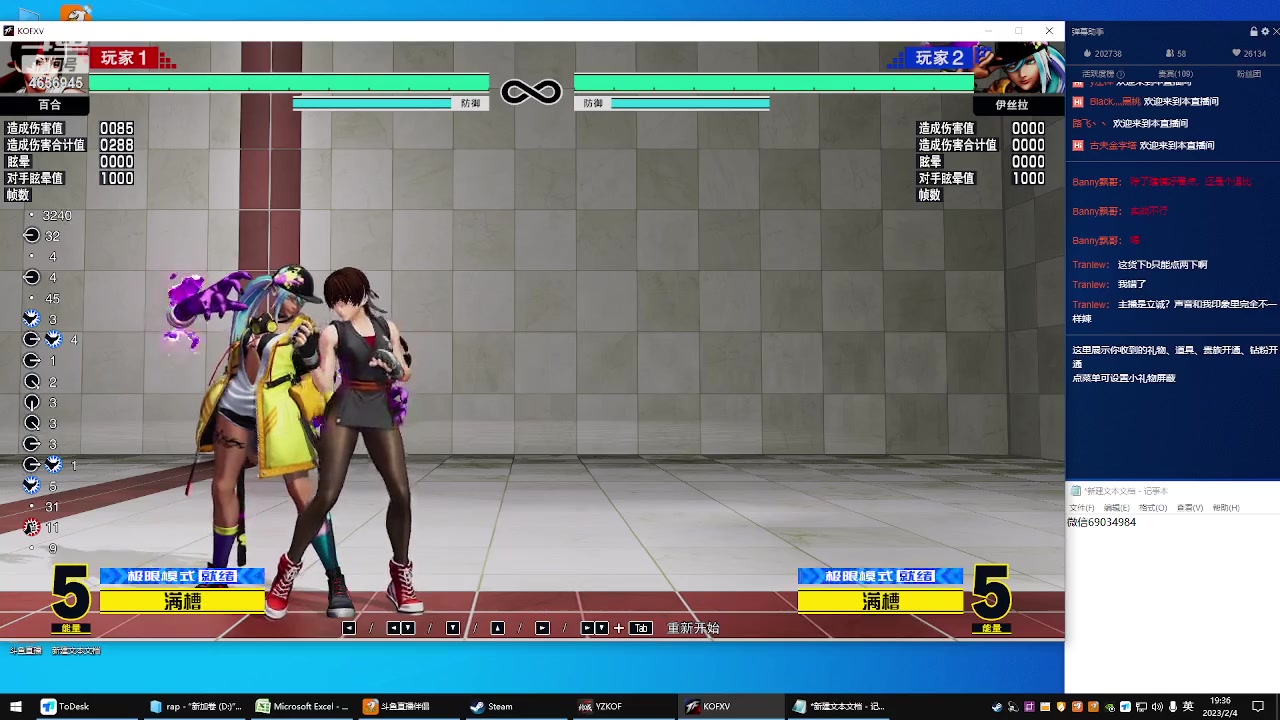Screen dimensions: 1280x720
Task: Click the flame popularity icon 202738
Action: 1089,53
